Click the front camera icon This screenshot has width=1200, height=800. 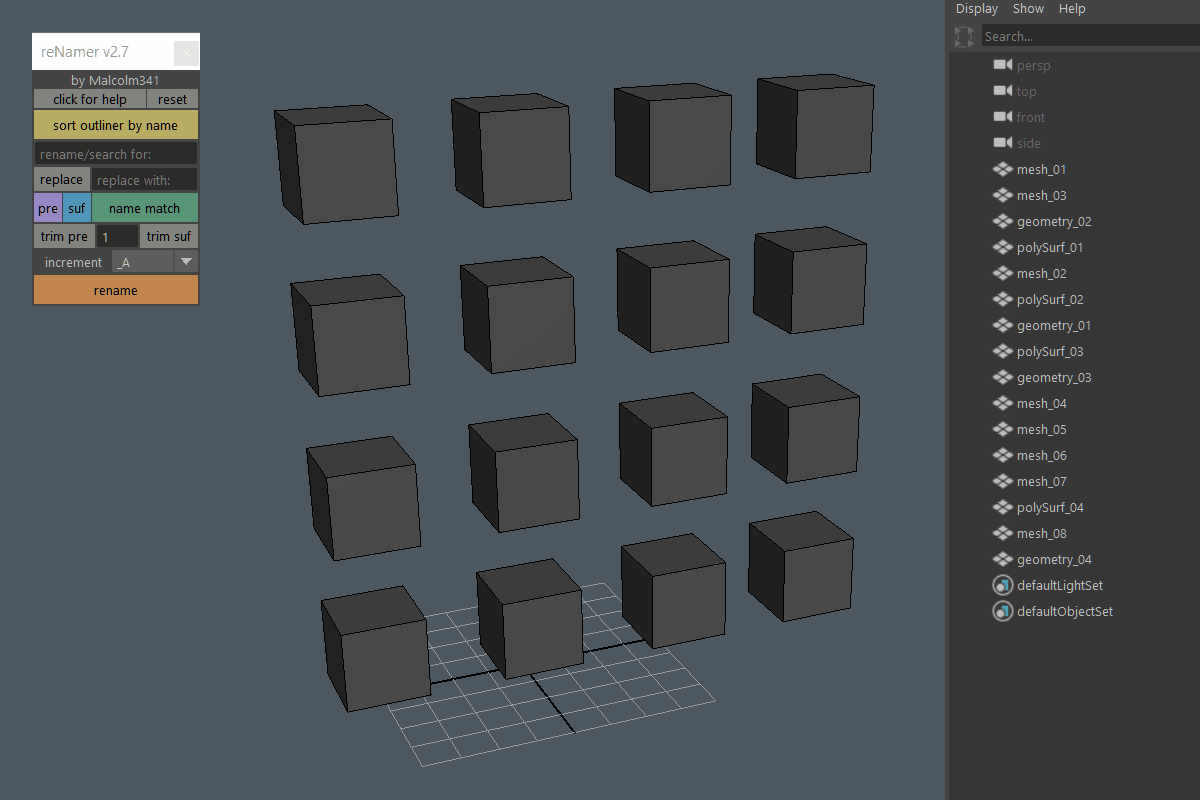pos(1003,117)
